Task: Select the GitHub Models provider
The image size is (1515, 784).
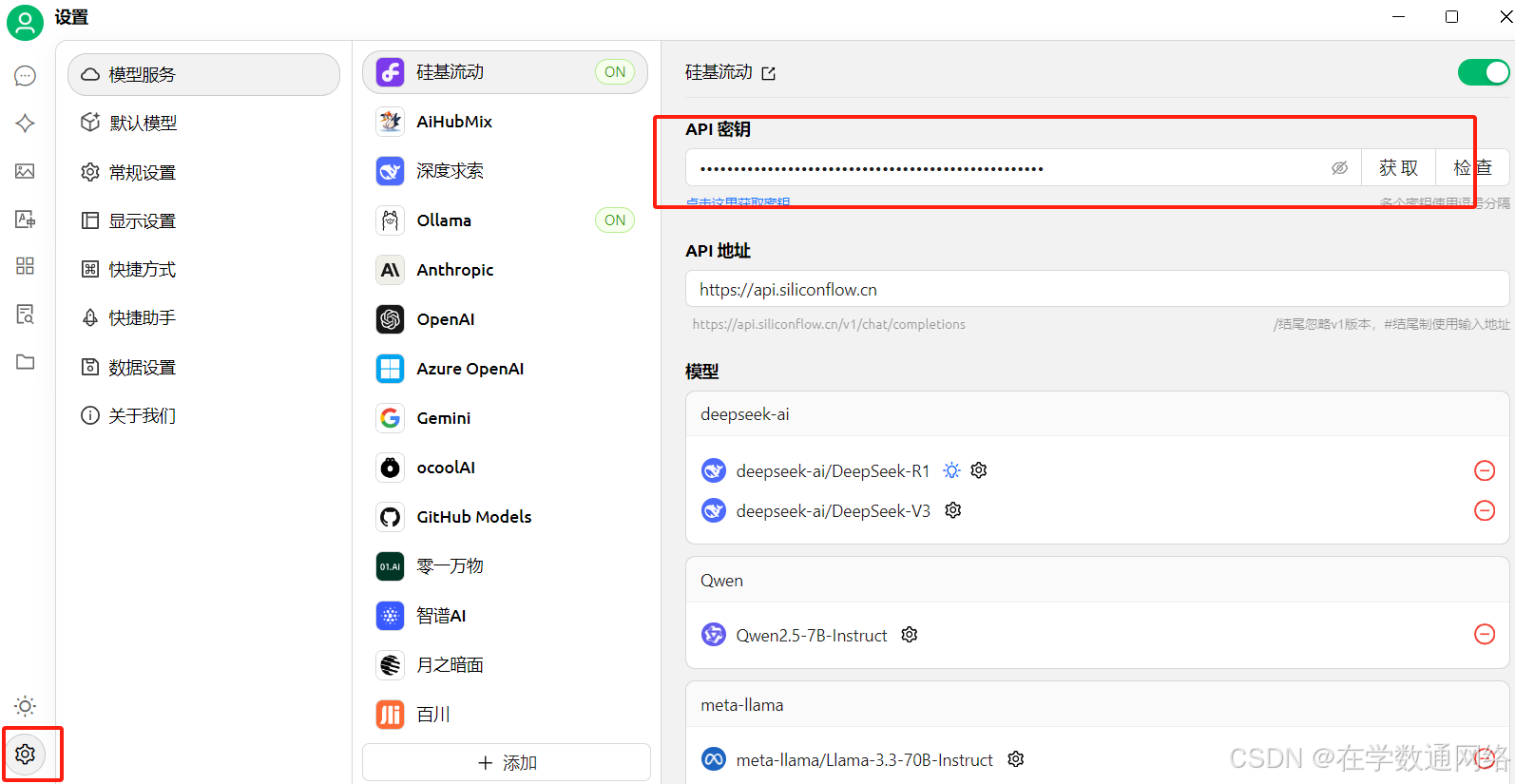Action: click(505, 517)
